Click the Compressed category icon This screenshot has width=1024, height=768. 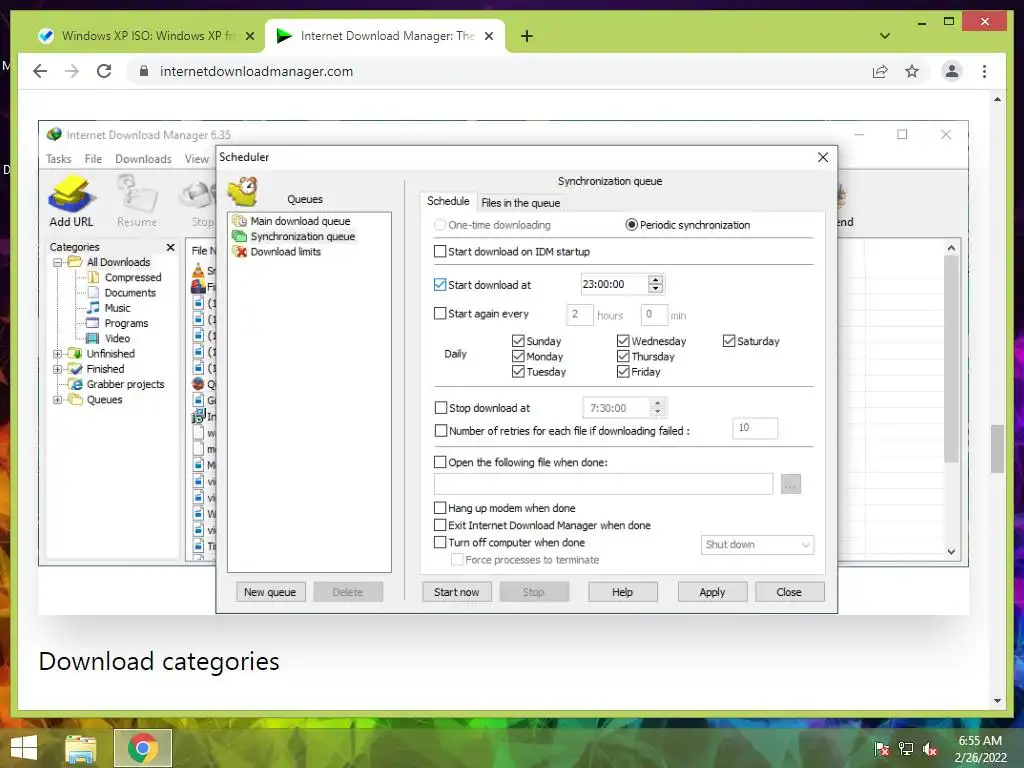[93, 277]
